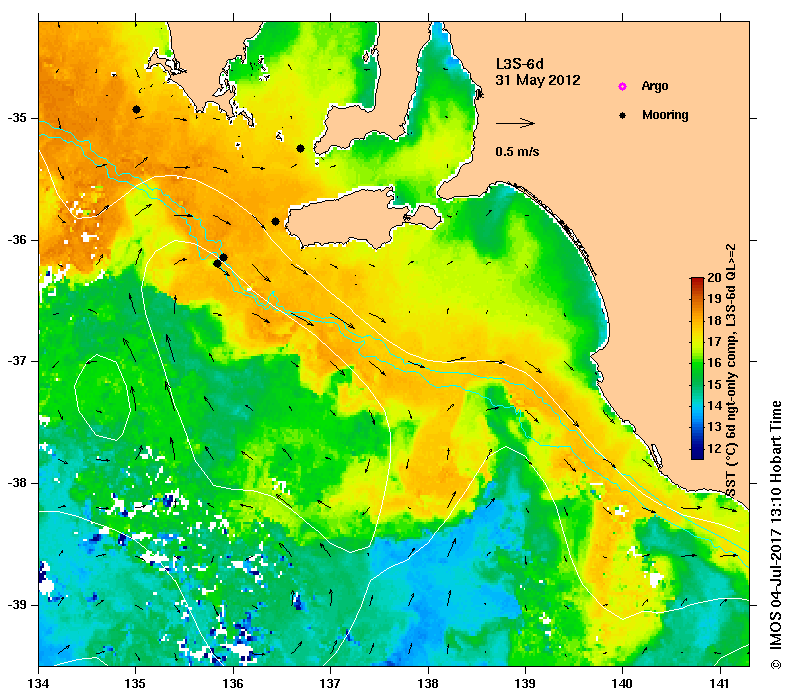The height and width of the screenshot is (700, 791).
Task: Click latitude label -39
Action: click(x=17, y=605)
